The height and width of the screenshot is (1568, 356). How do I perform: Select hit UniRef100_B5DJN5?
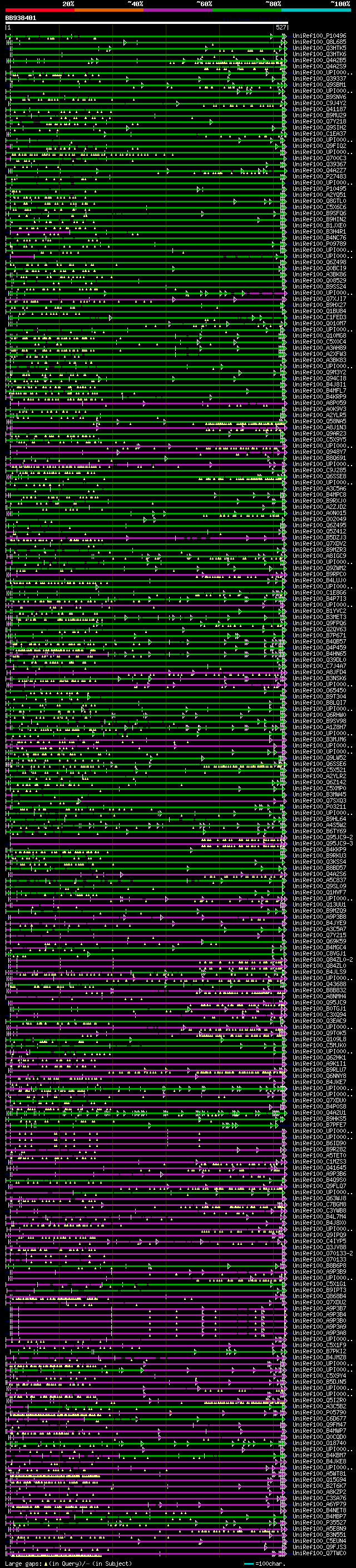[x=319, y=1382]
